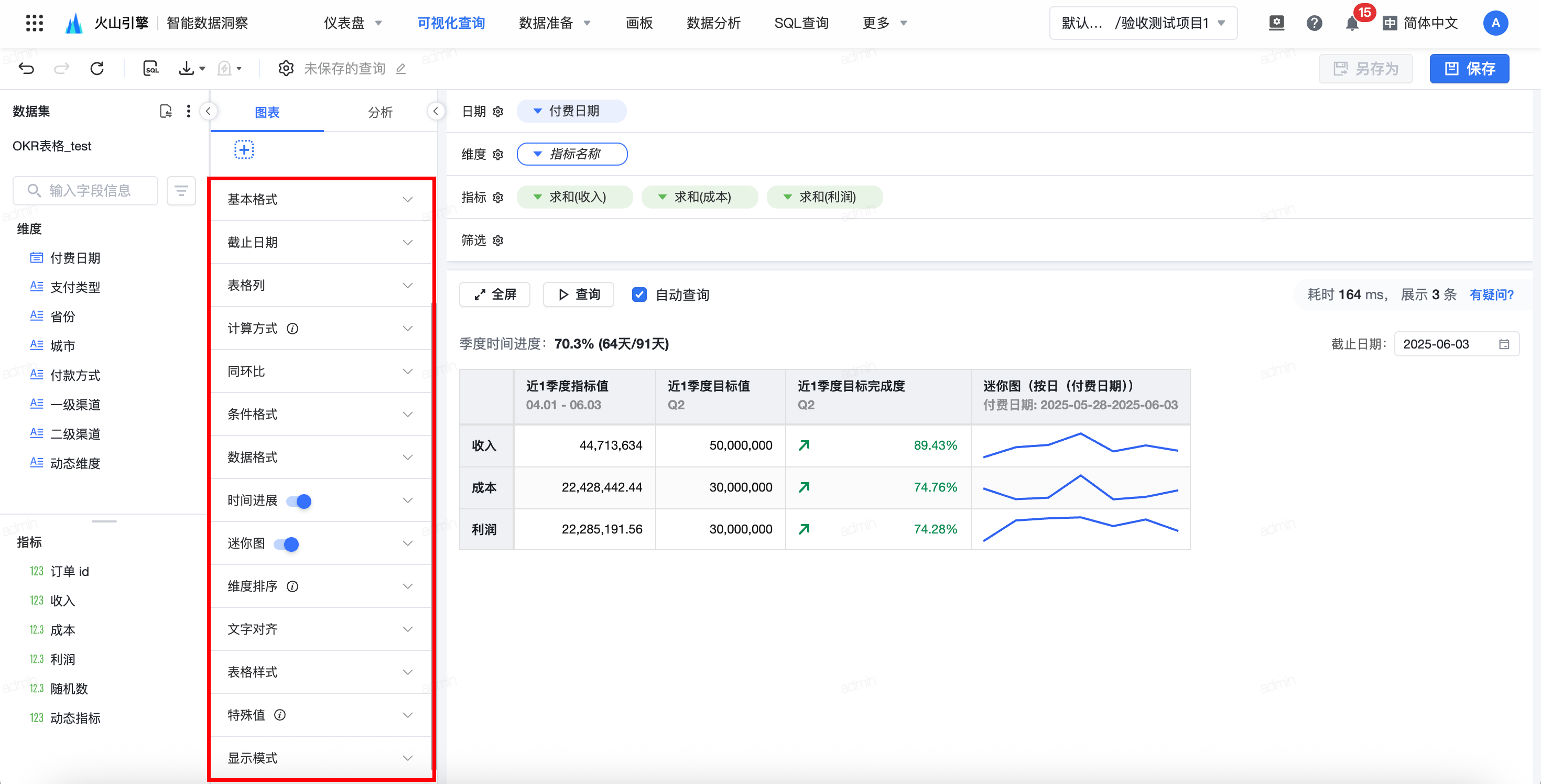Screen dimensions: 1541x784
Task: Expand the 条件格式 section
Action: pos(321,415)
